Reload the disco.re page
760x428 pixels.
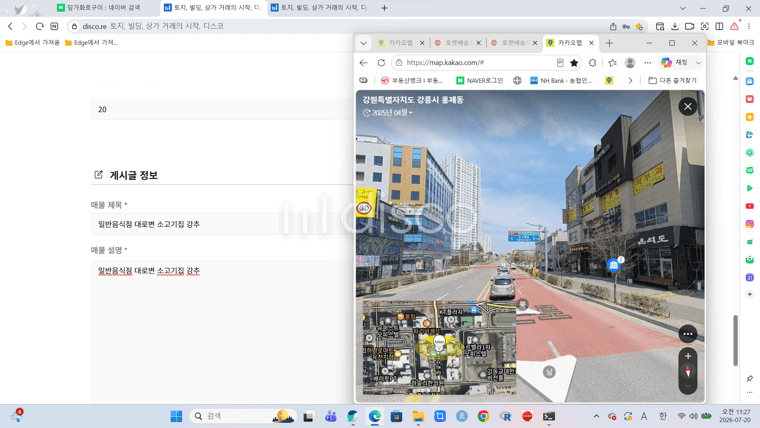pos(40,26)
